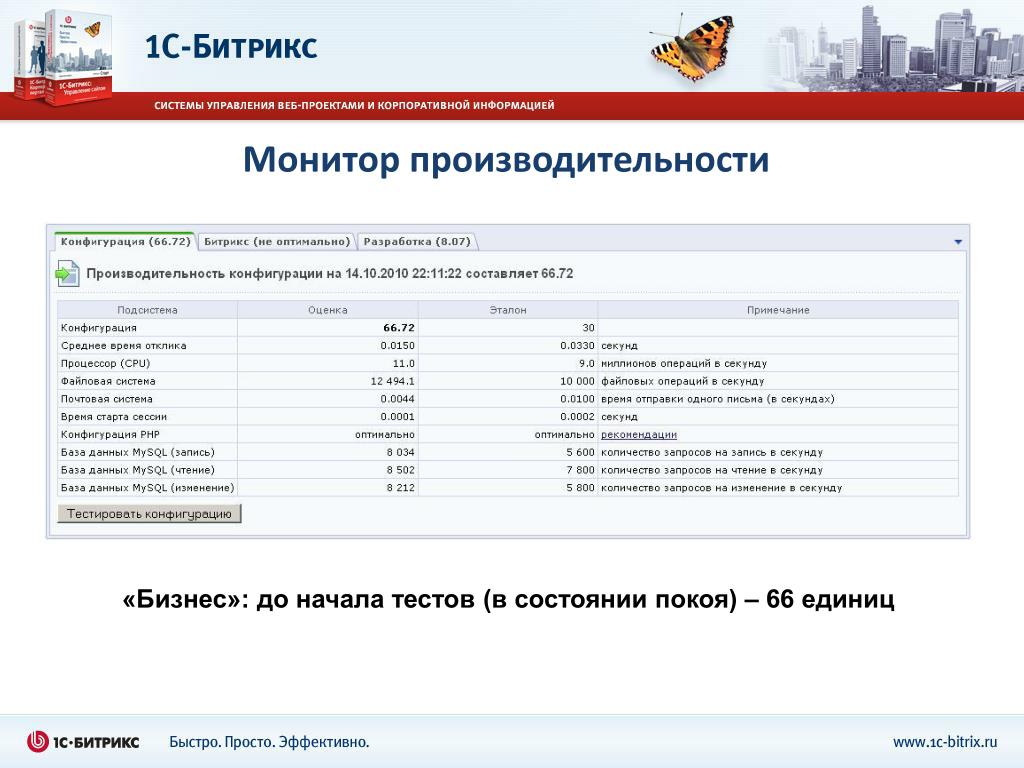This screenshot has height=768, width=1024.
Task: Click База данных MySQL (запись) row
Action: point(508,452)
